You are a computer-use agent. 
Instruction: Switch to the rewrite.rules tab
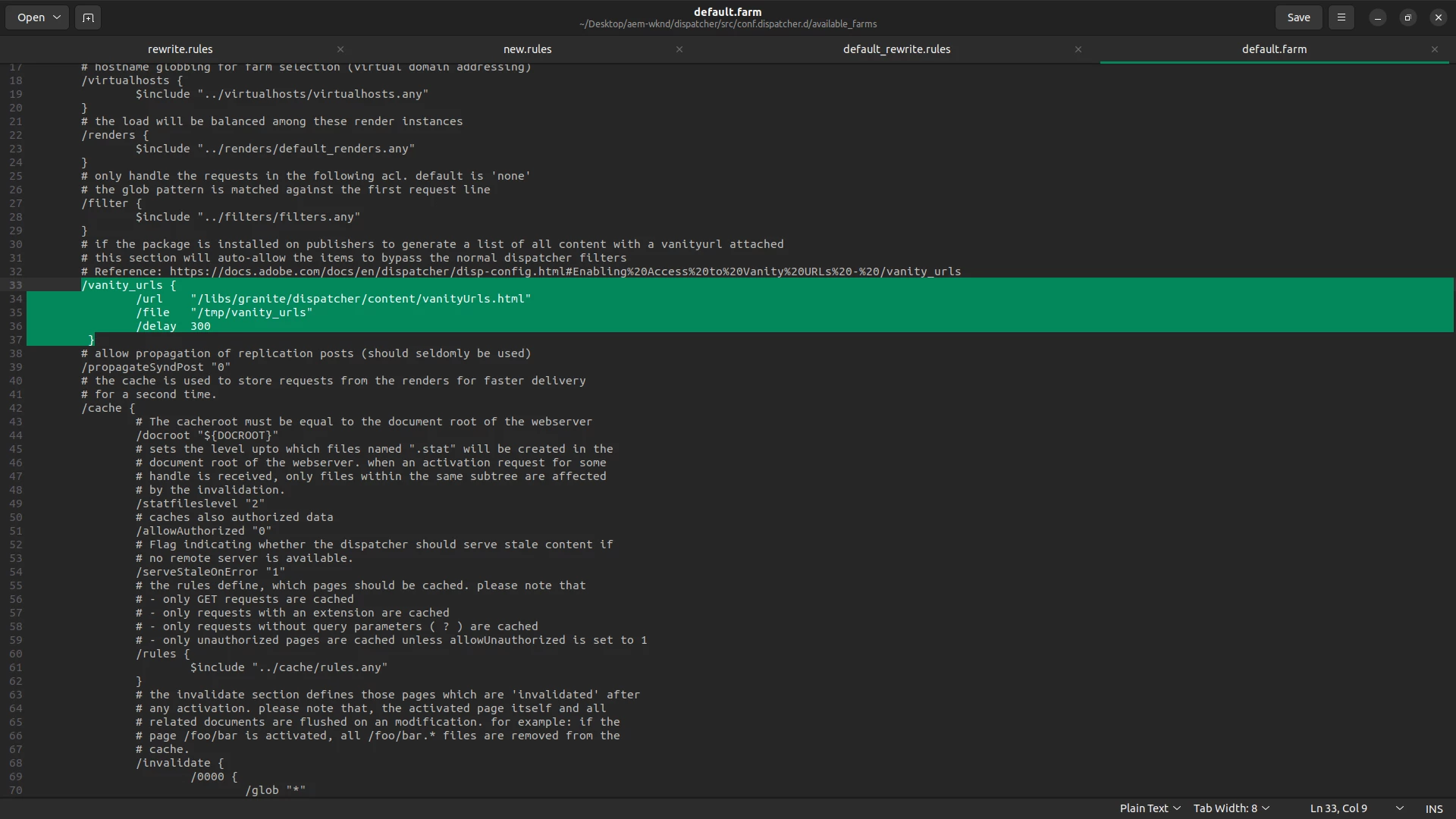pos(180,49)
